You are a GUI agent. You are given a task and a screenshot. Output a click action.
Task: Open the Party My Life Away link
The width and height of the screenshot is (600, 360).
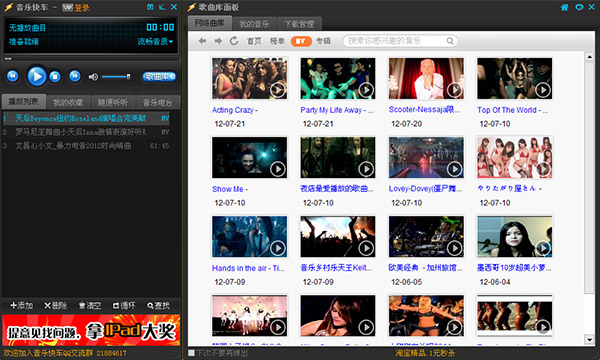(x=337, y=110)
